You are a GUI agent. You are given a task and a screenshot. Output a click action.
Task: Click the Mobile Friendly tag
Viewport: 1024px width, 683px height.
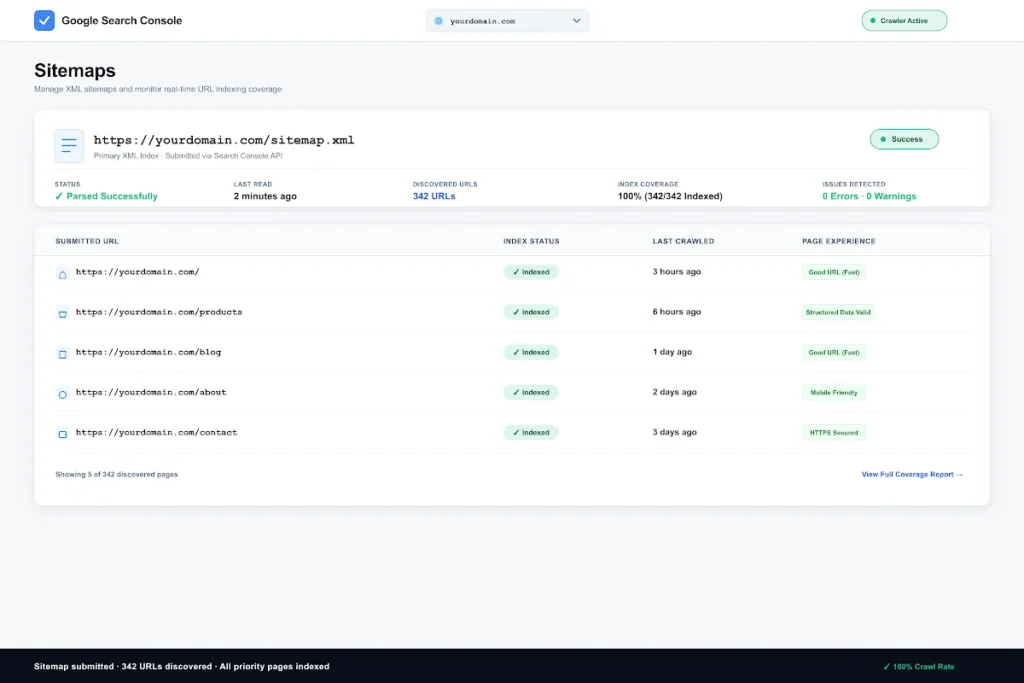[834, 392]
